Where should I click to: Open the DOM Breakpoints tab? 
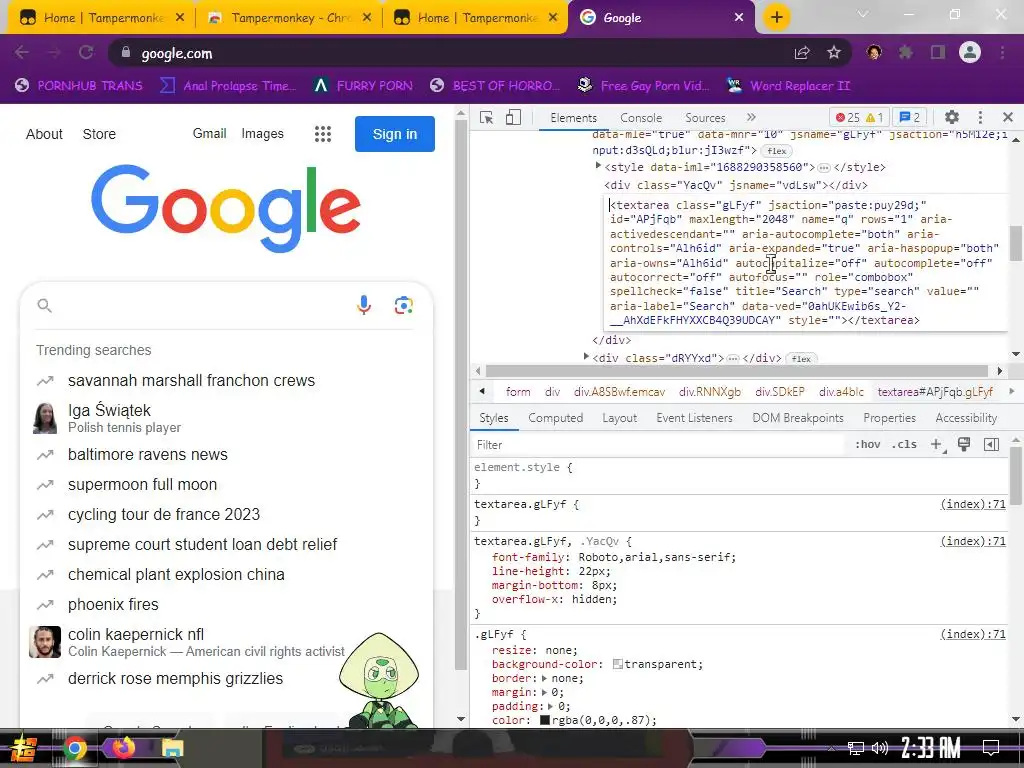(797, 418)
